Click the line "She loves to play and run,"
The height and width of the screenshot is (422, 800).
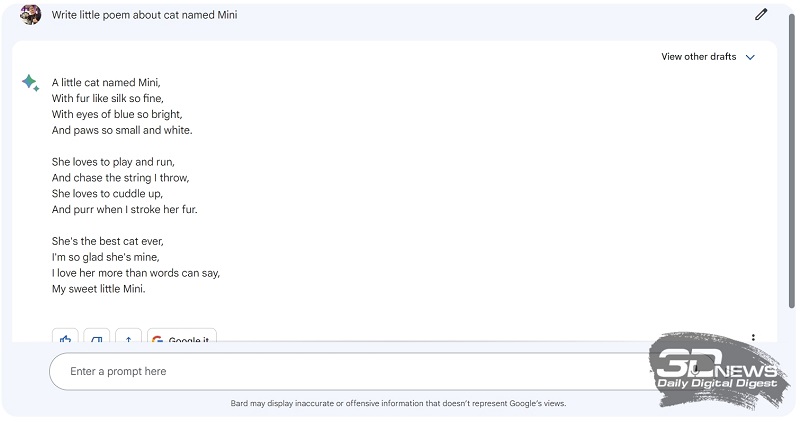(113, 162)
